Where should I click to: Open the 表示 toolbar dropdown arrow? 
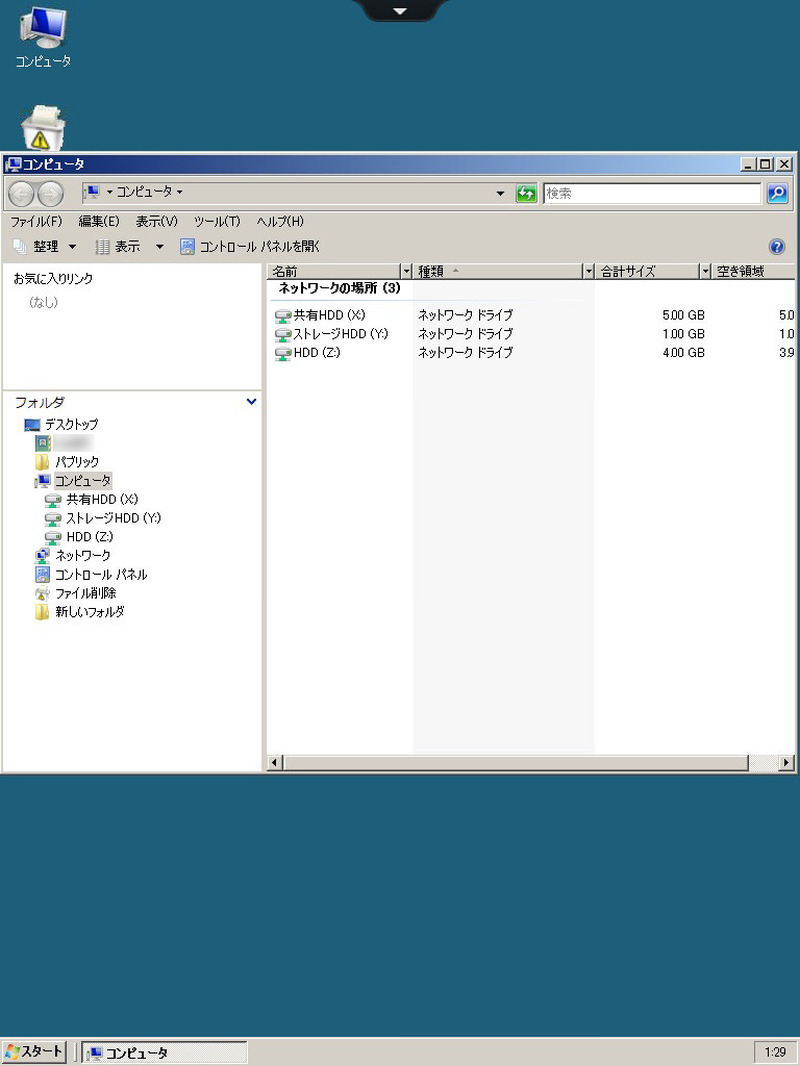(159, 247)
